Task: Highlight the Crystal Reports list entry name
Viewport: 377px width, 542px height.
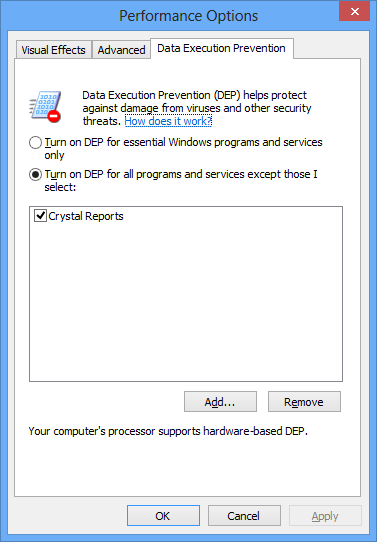Action: 86,216
